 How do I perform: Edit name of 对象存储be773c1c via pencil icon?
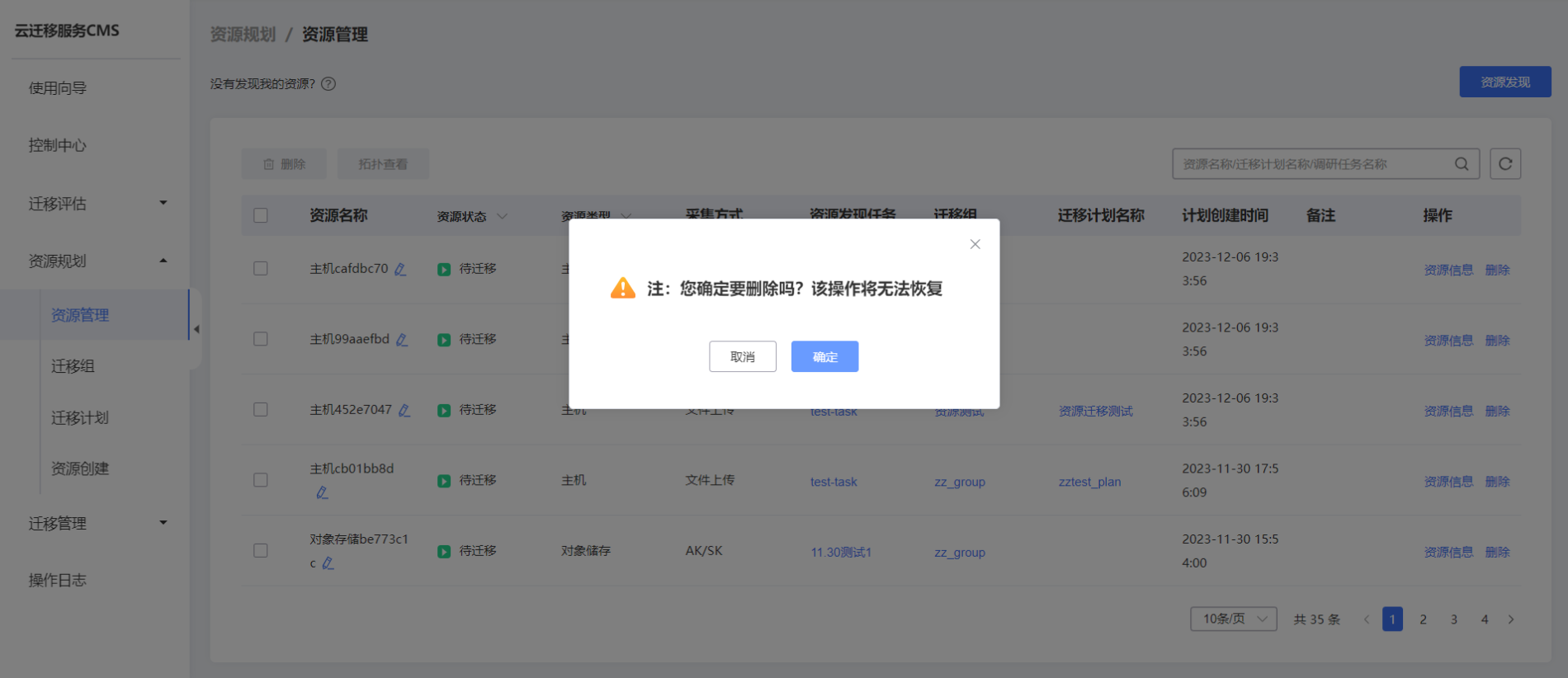point(328,563)
